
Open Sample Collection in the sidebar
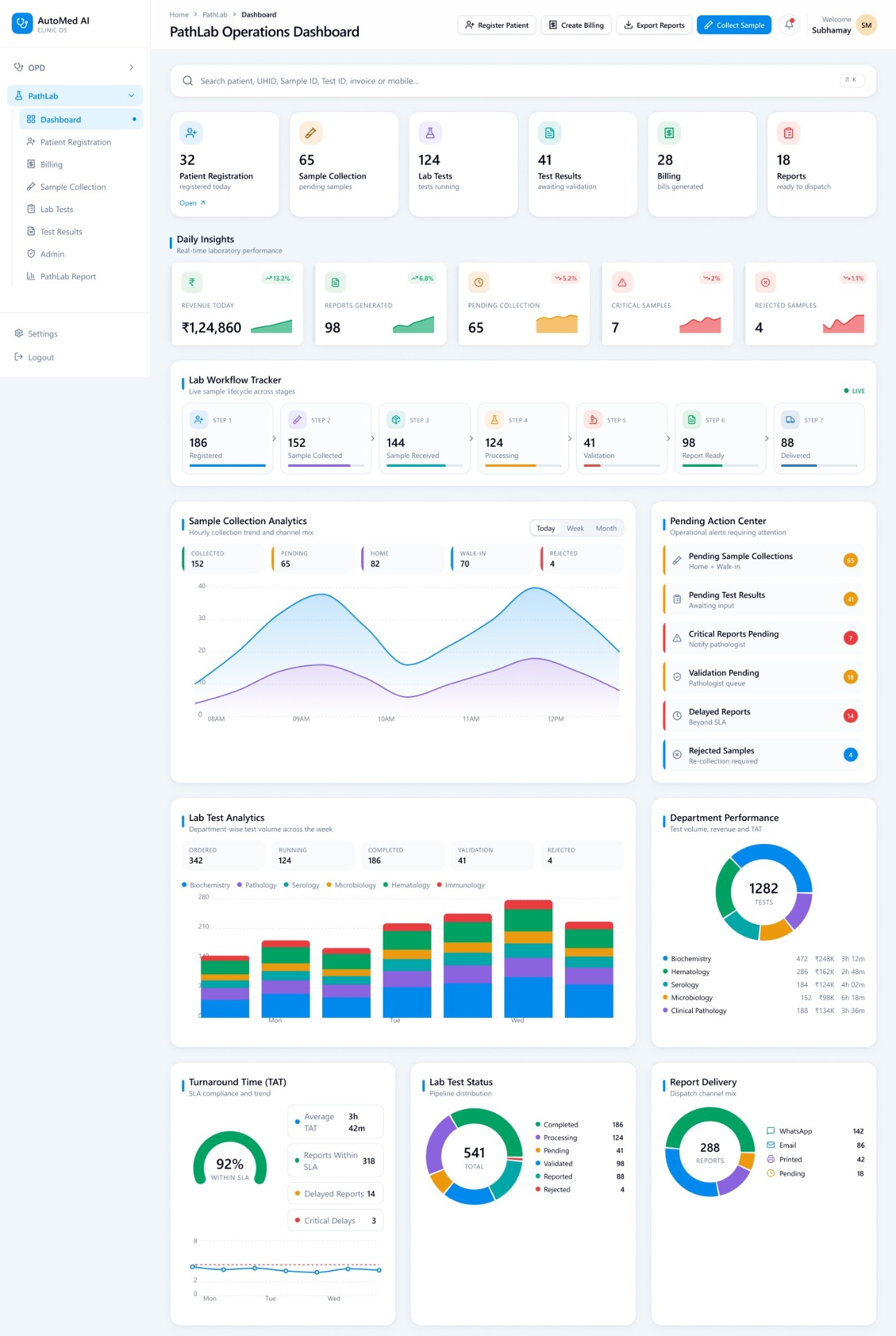click(81, 187)
